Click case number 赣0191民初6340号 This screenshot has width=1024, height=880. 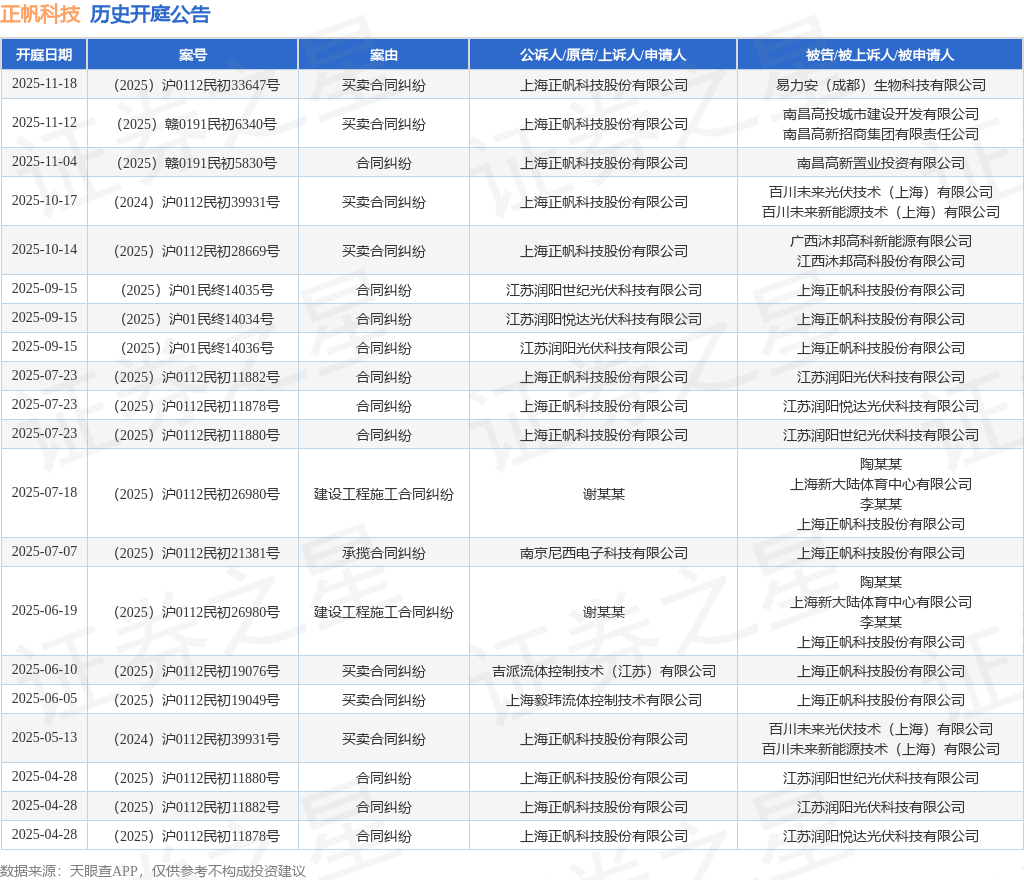pos(197,124)
